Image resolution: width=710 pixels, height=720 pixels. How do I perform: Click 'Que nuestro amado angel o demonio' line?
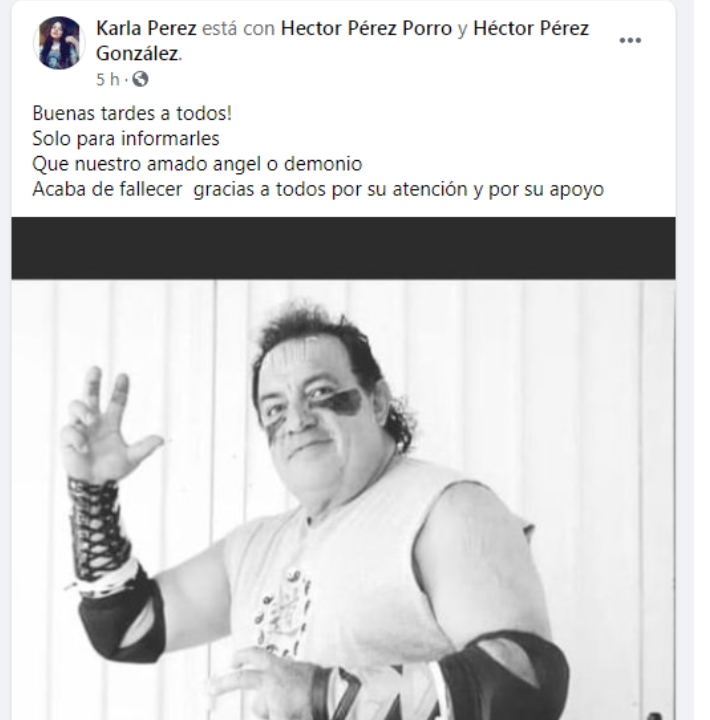[x=197, y=163]
